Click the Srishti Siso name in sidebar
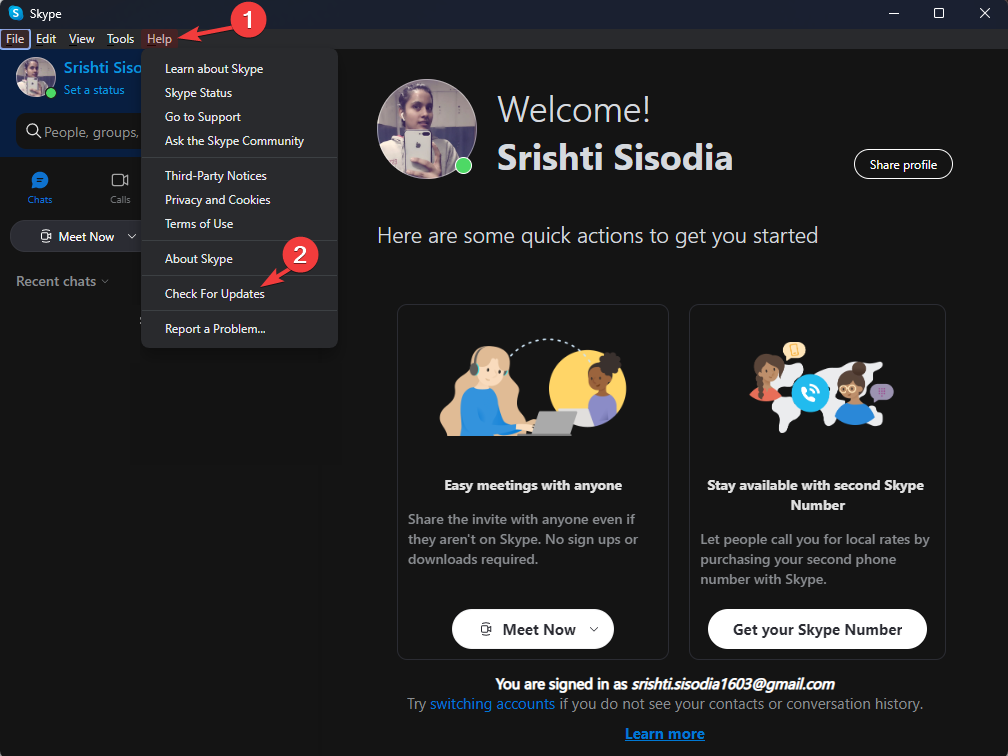This screenshot has width=1008, height=756. click(102, 68)
